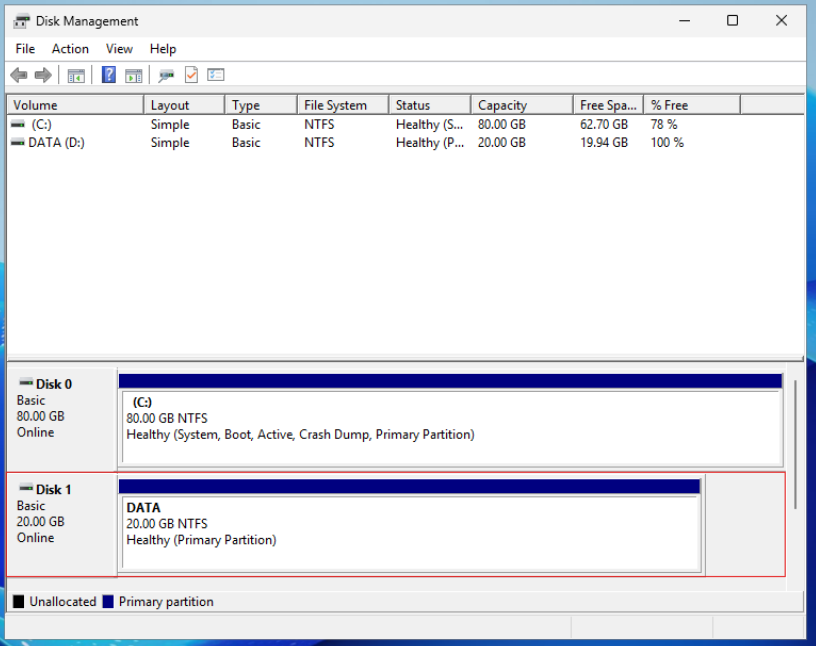The width and height of the screenshot is (816, 646).
Task: Click the Primary partition legend label
Action: click(166, 602)
